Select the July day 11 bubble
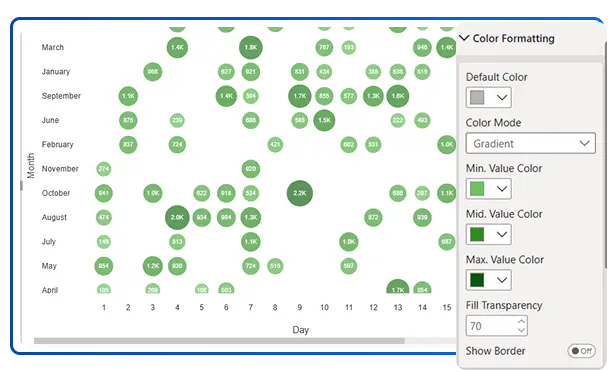614x372 pixels. click(349, 242)
